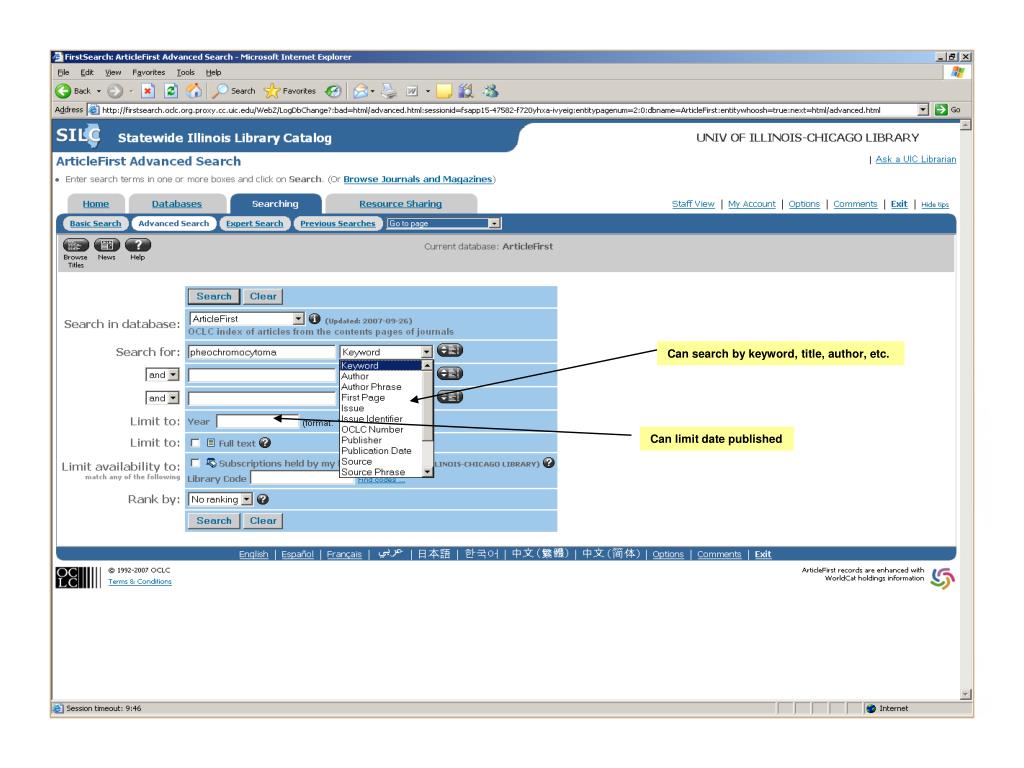Open Rank by help icon
The image size is (1024, 768).
[x=263, y=499]
